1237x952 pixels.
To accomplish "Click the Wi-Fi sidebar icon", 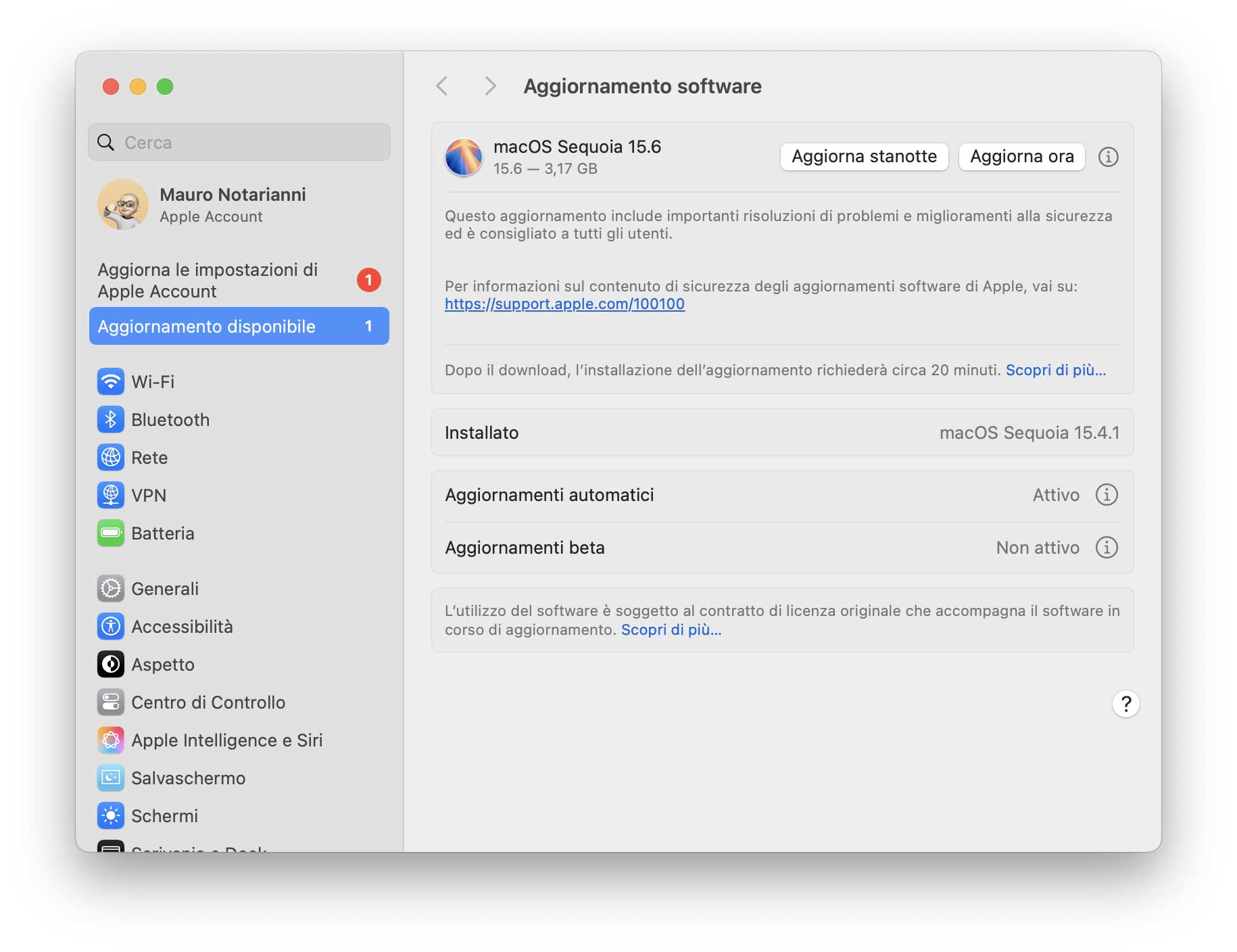I will (111, 382).
